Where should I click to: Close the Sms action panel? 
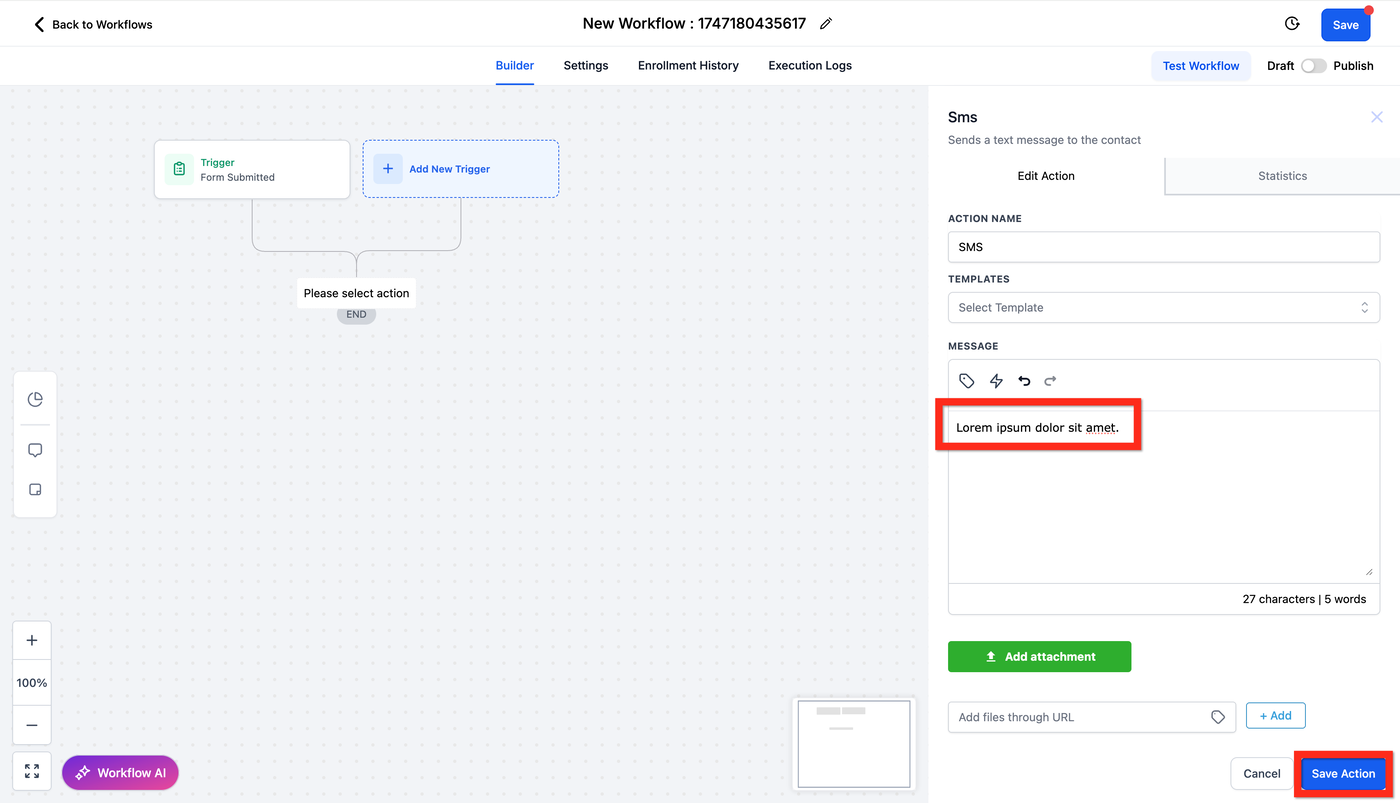[x=1377, y=117]
